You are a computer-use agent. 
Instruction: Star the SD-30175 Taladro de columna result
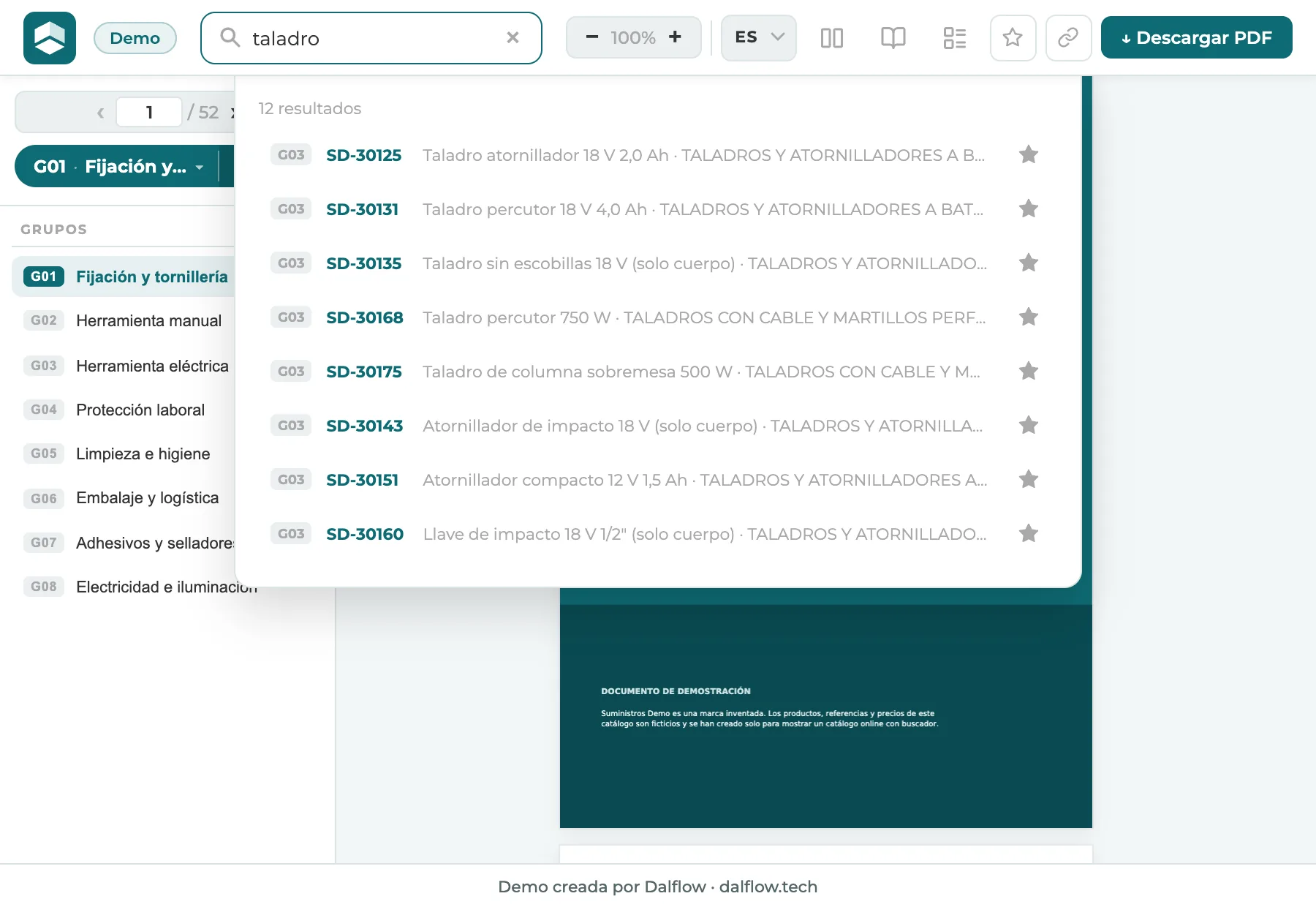coord(1029,371)
